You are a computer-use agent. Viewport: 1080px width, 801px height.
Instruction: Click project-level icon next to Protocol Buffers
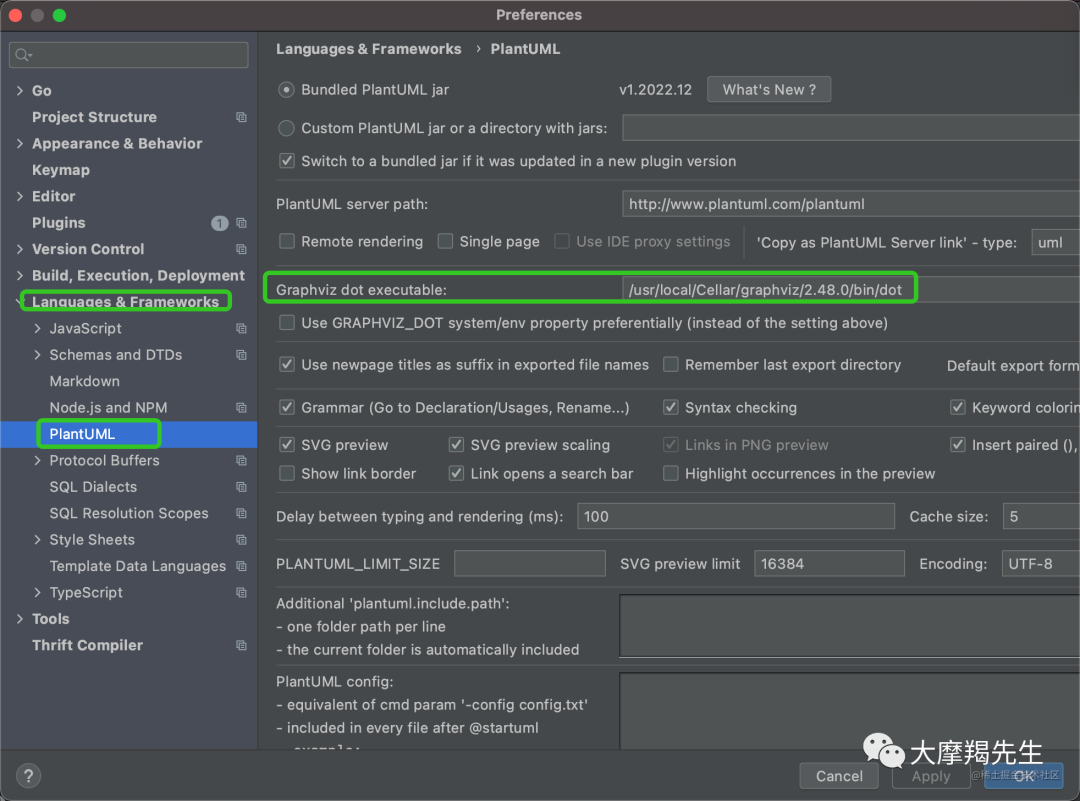241,460
